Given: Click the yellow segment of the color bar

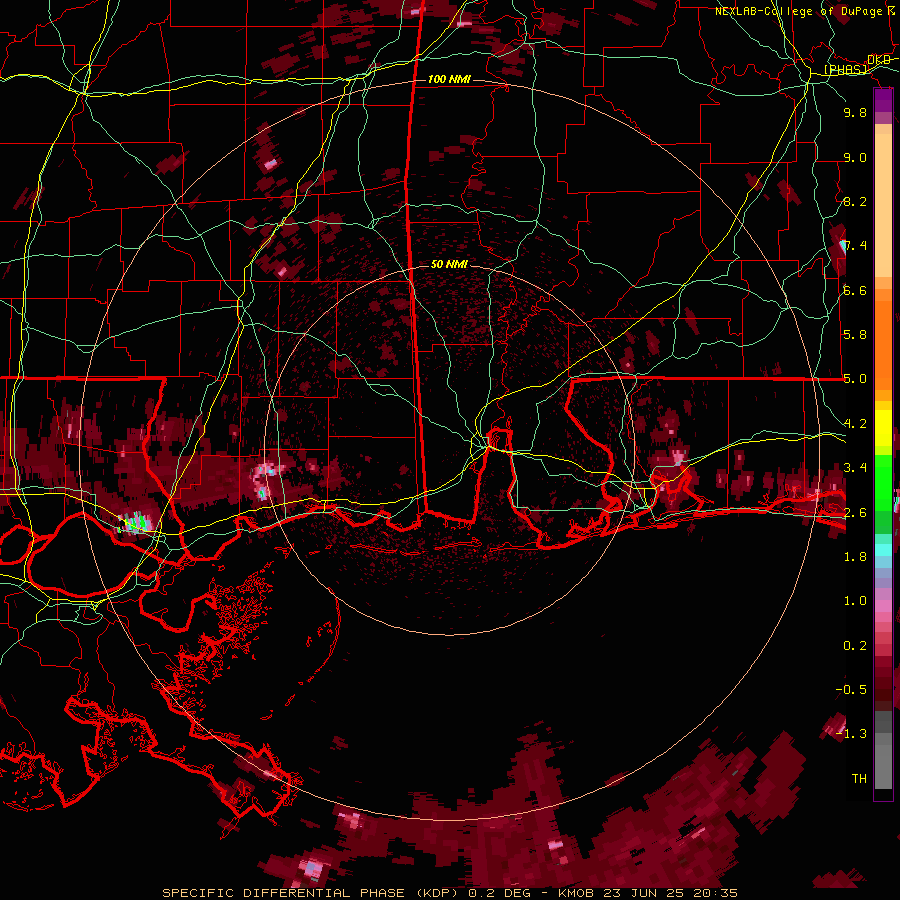Looking at the screenshot, I should point(883,428).
